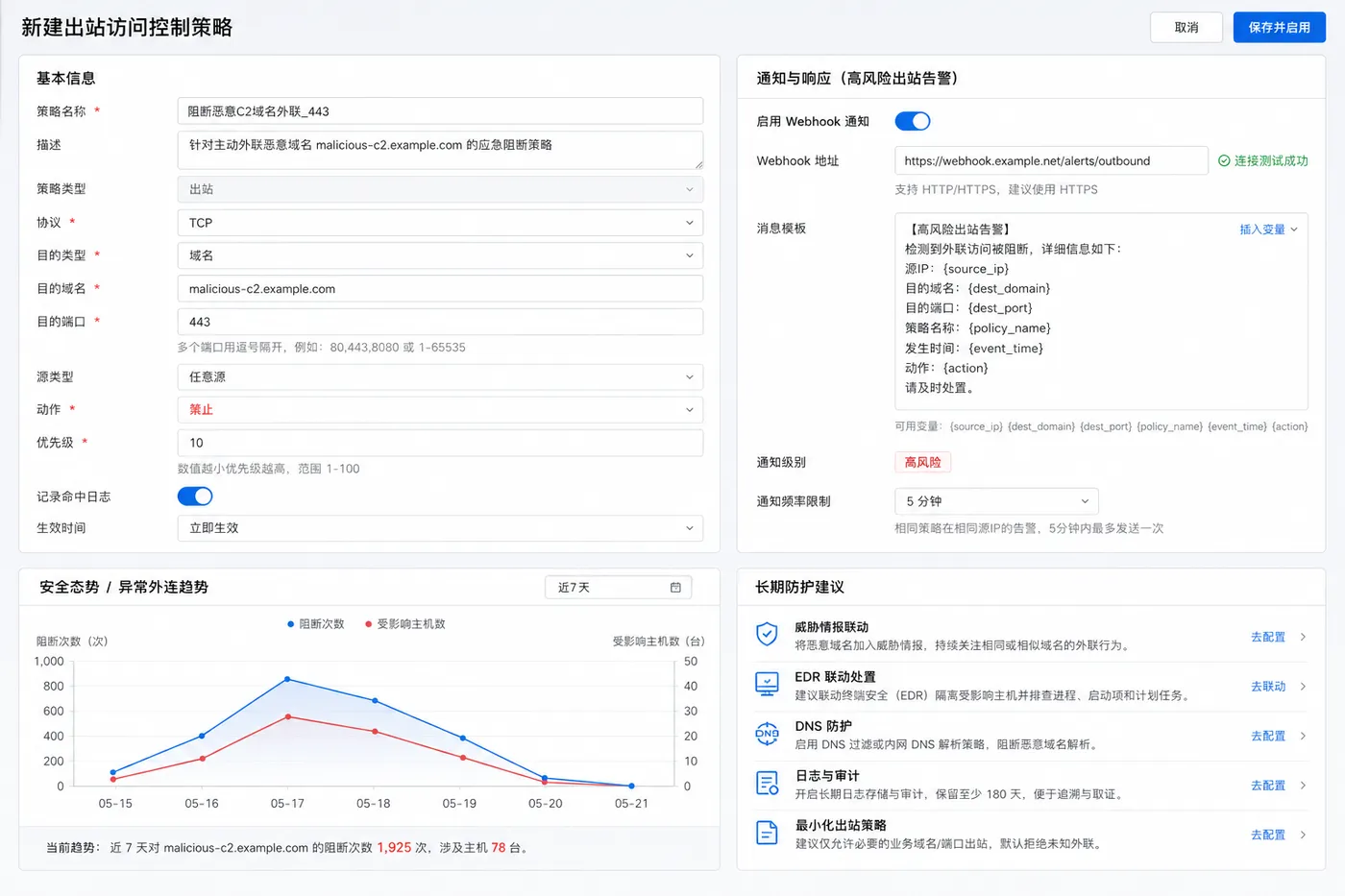Expand the 动作 禁止 dropdown
Image resolution: width=1345 pixels, height=896 pixels.
click(440, 410)
